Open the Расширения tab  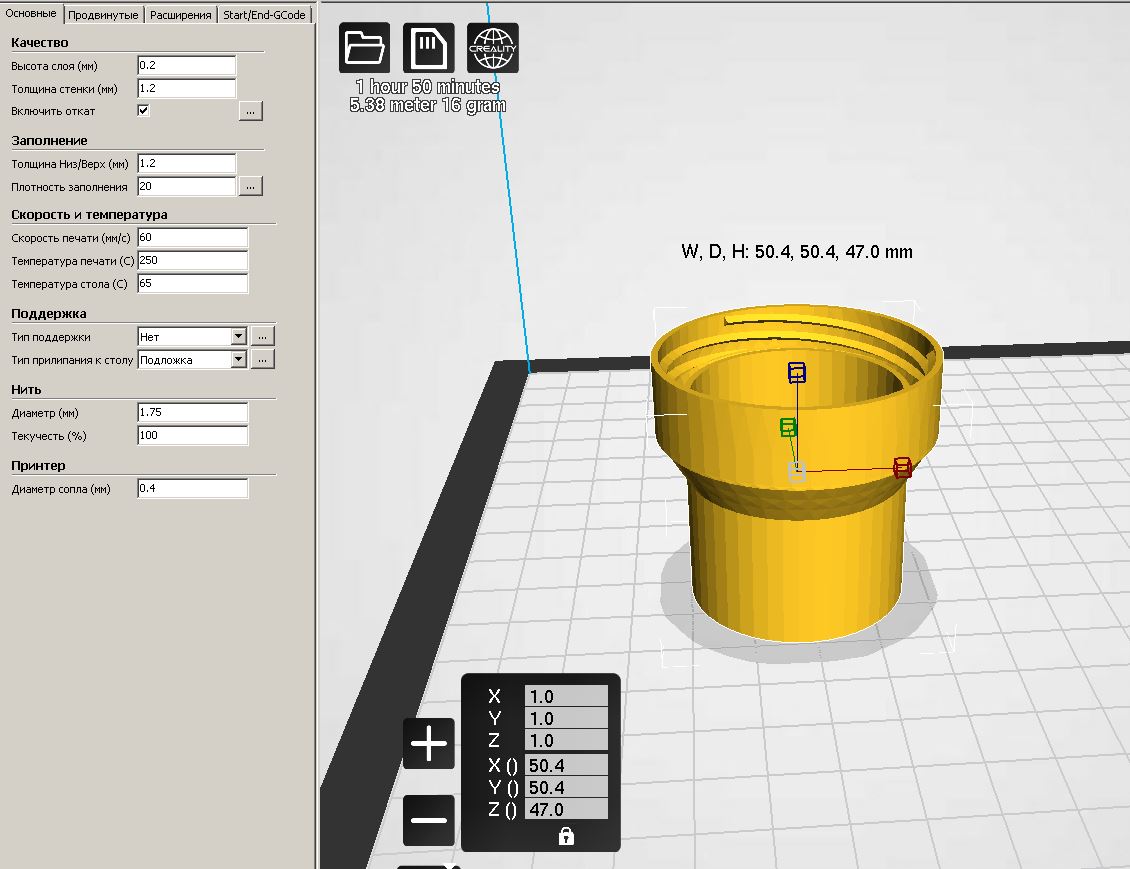180,15
